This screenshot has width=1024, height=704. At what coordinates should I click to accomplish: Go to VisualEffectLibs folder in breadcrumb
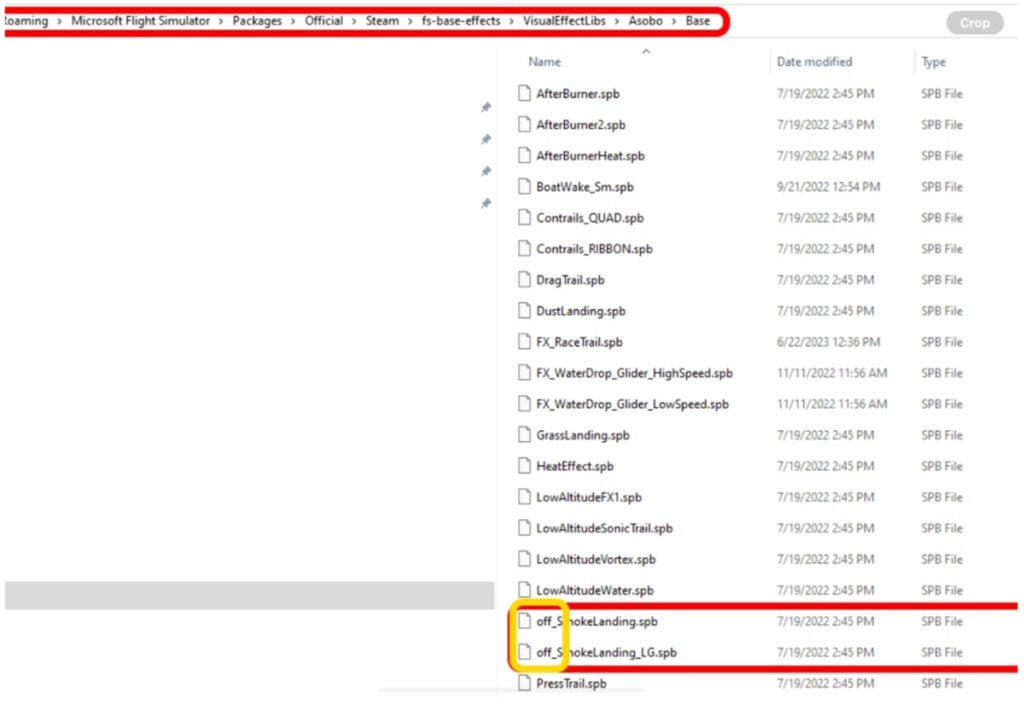[564, 21]
